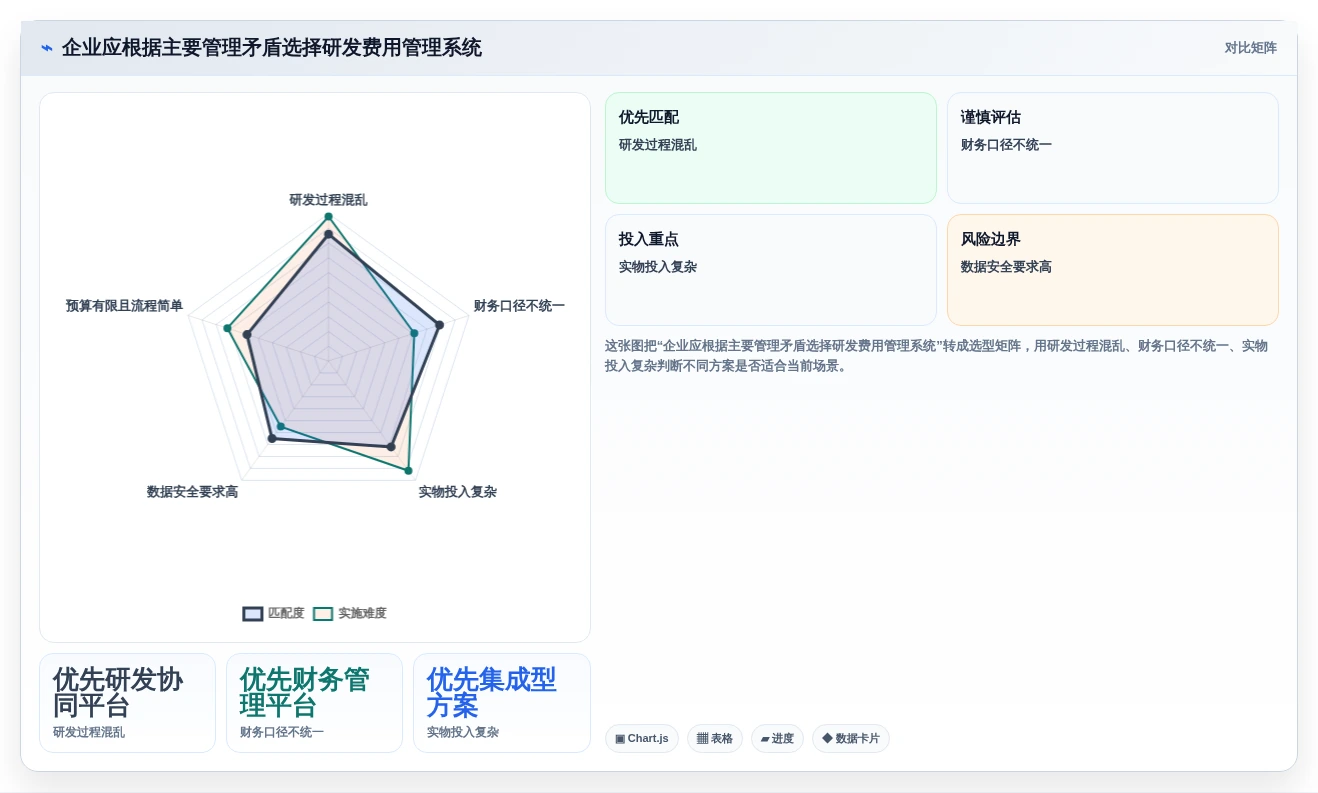This screenshot has height=793, width=1318.
Task: Click the 研发过程混乱 radar axis label
Action: click(x=328, y=200)
